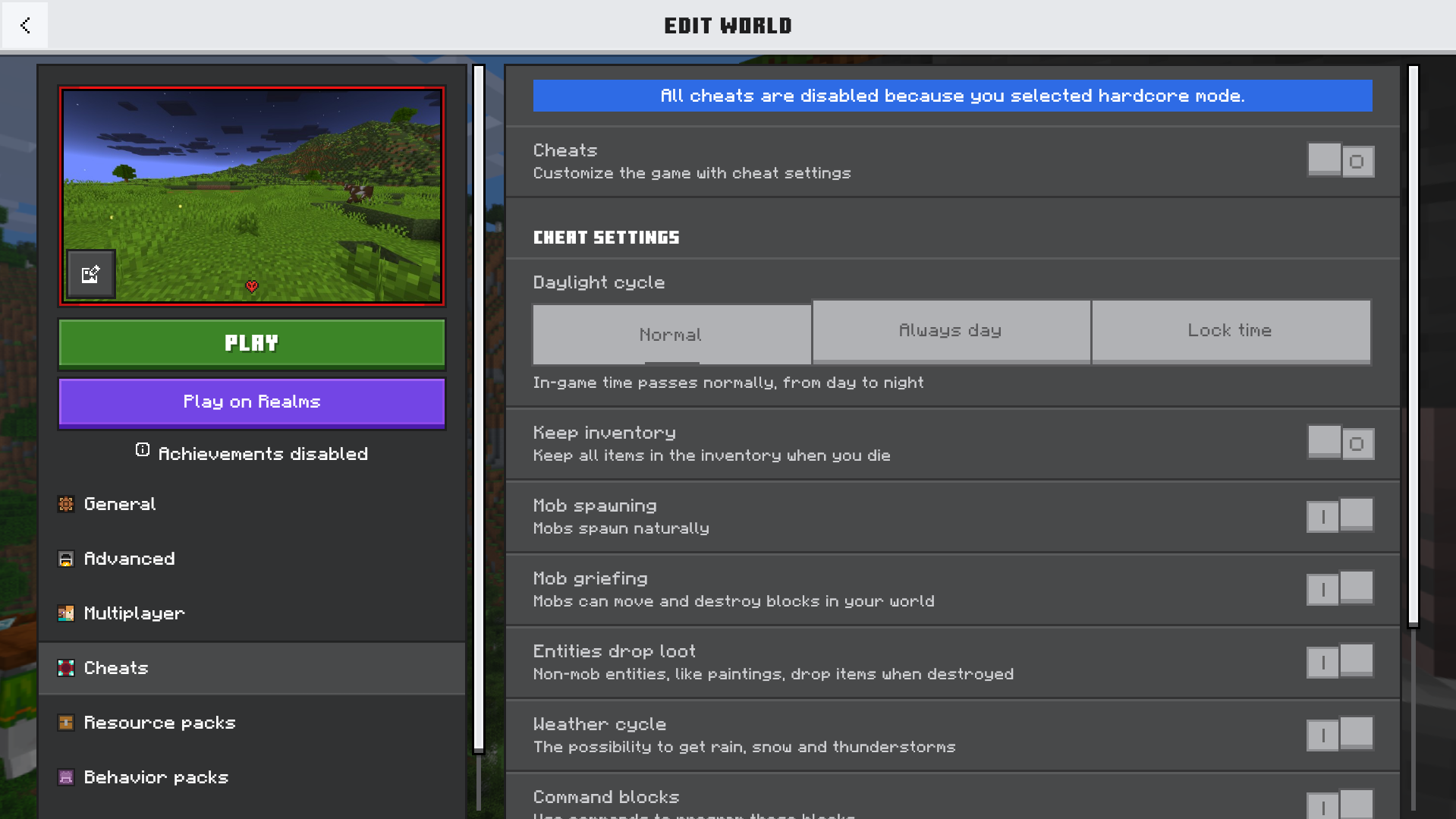Click the General section icon

point(66,504)
